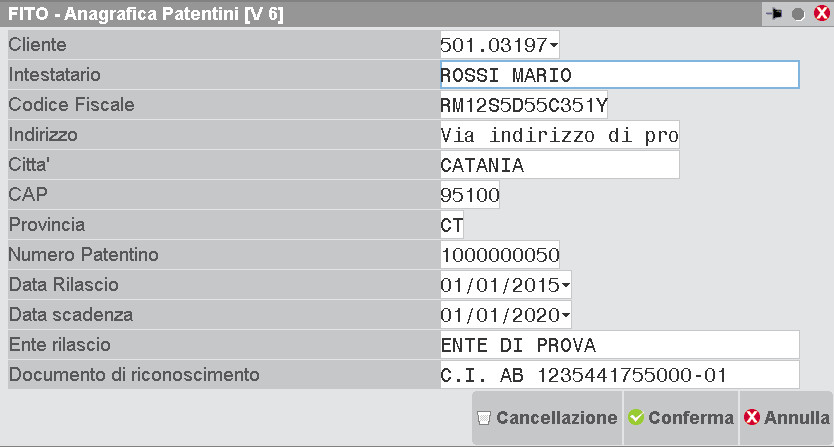This screenshot has width=834, height=447.
Task: Click the CAP field showing 95100
Action: tap(470, 195)
